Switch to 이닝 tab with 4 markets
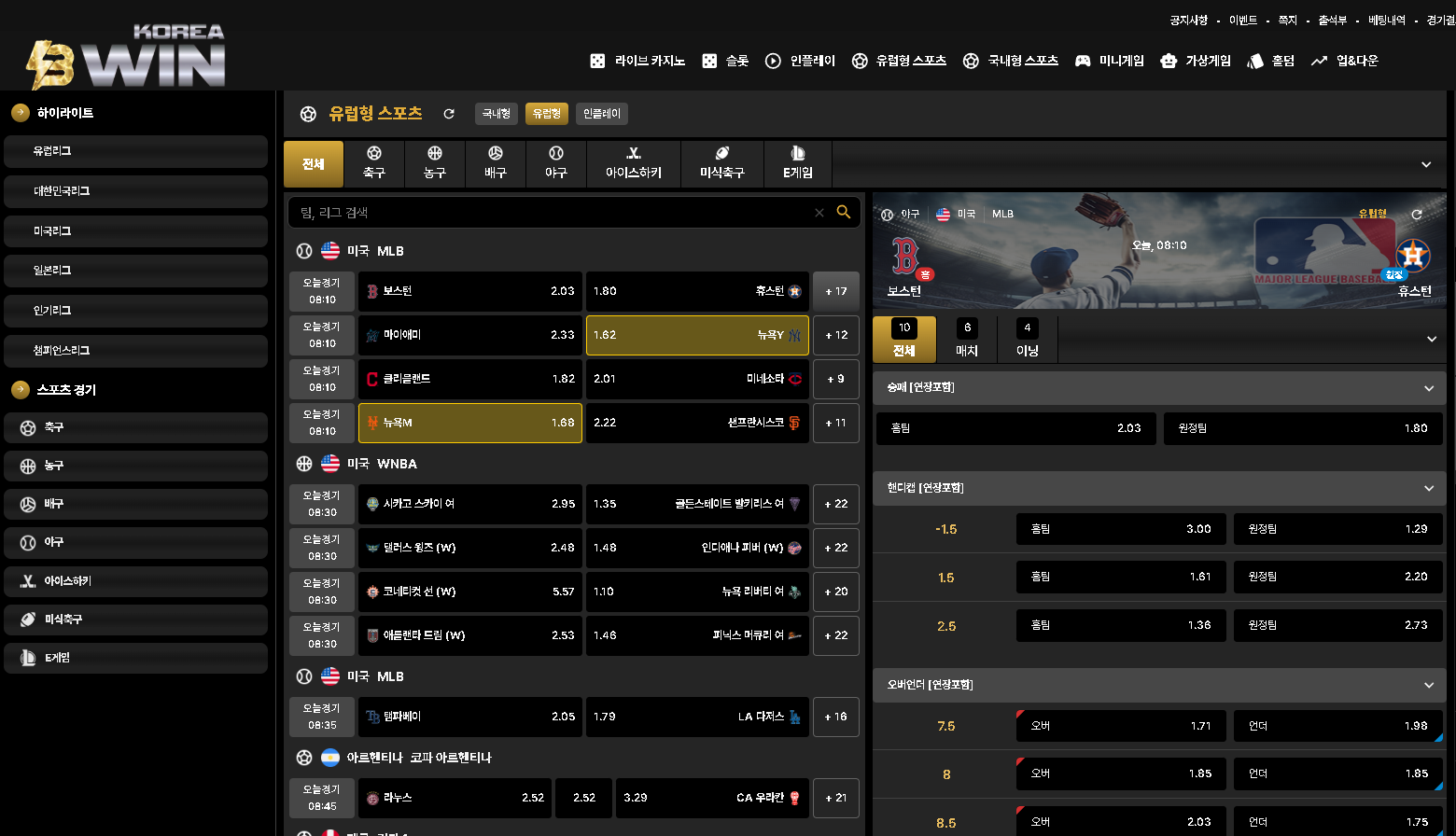 [1028, 339]
